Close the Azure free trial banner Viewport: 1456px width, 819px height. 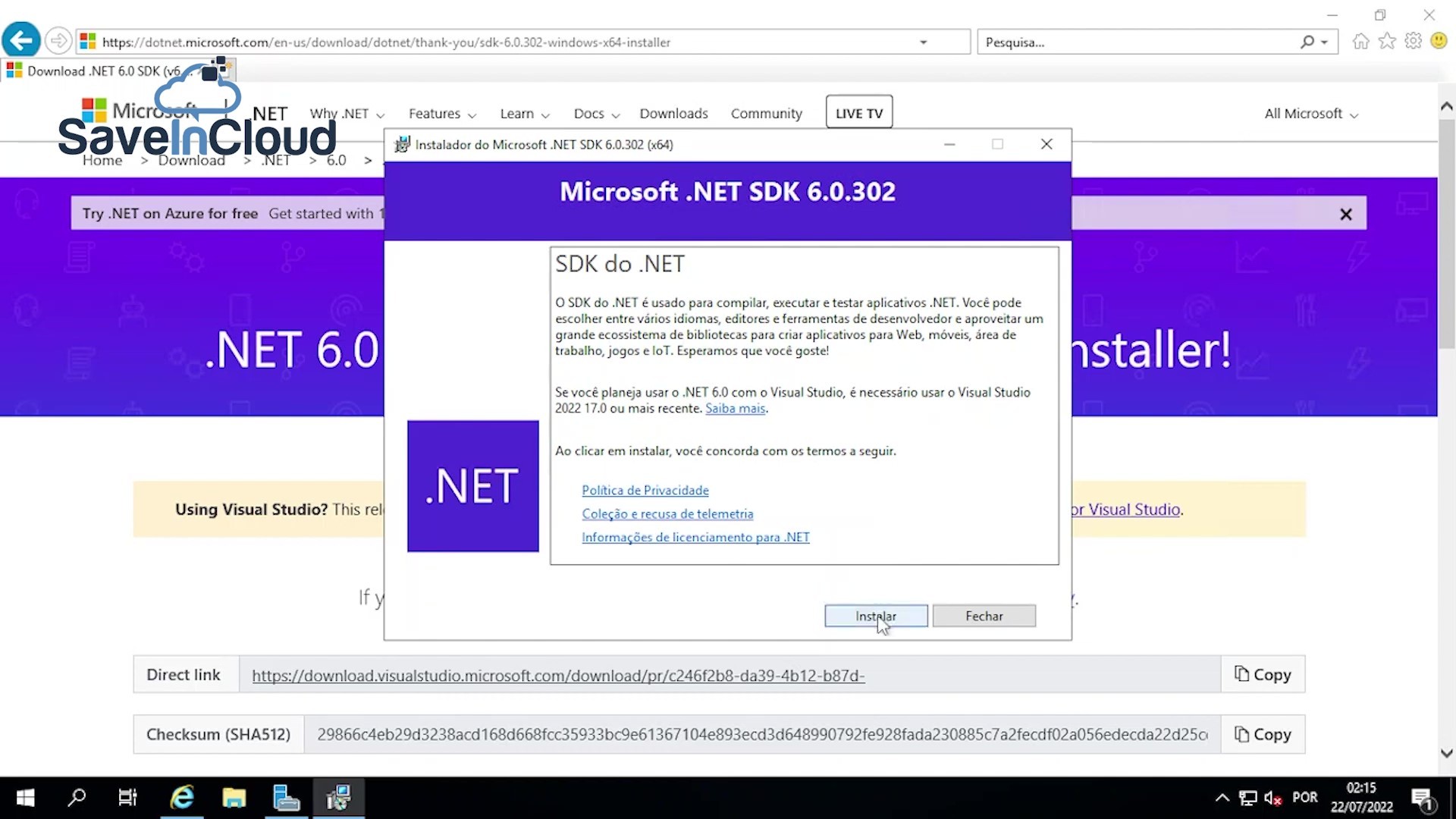click(1346, 214)
